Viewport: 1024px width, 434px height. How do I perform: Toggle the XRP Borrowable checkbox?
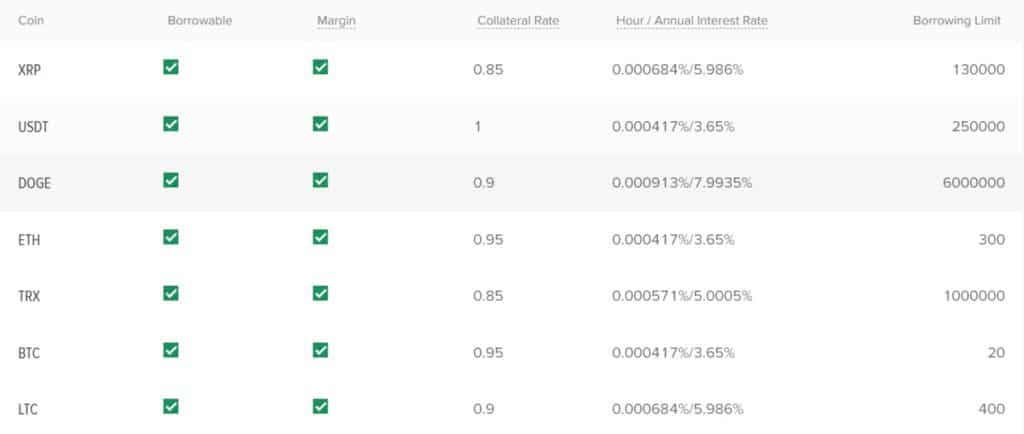pos(171,68)
